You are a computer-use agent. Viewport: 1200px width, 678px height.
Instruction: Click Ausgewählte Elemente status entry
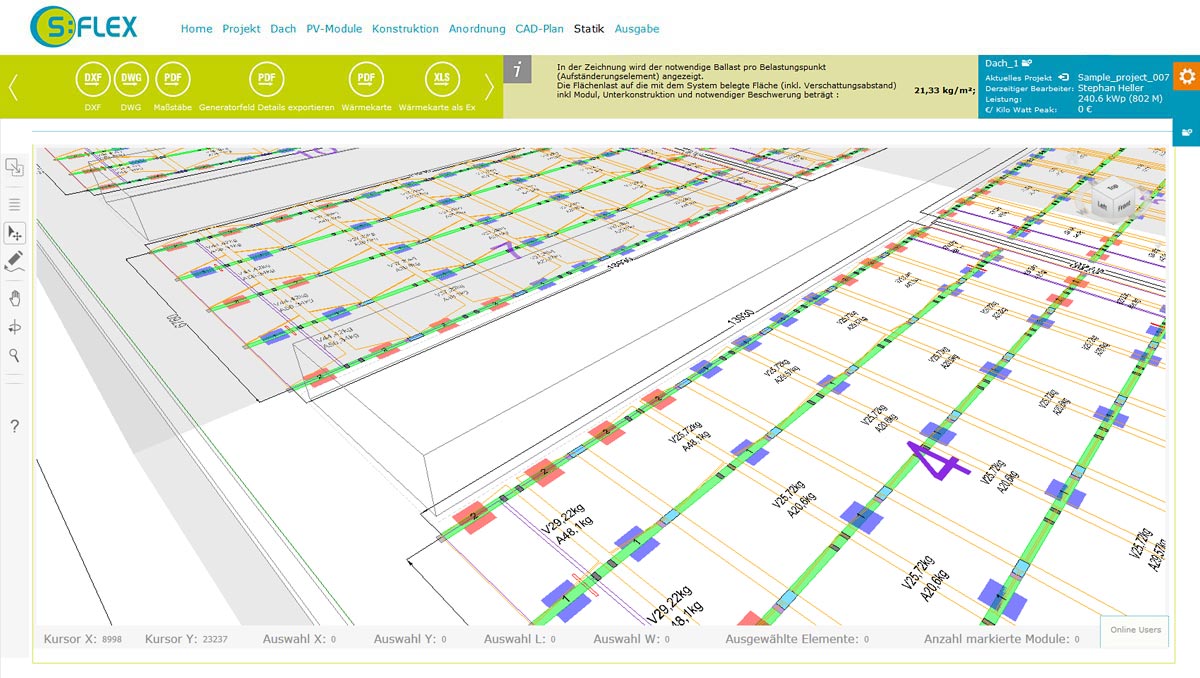[796, 638]
